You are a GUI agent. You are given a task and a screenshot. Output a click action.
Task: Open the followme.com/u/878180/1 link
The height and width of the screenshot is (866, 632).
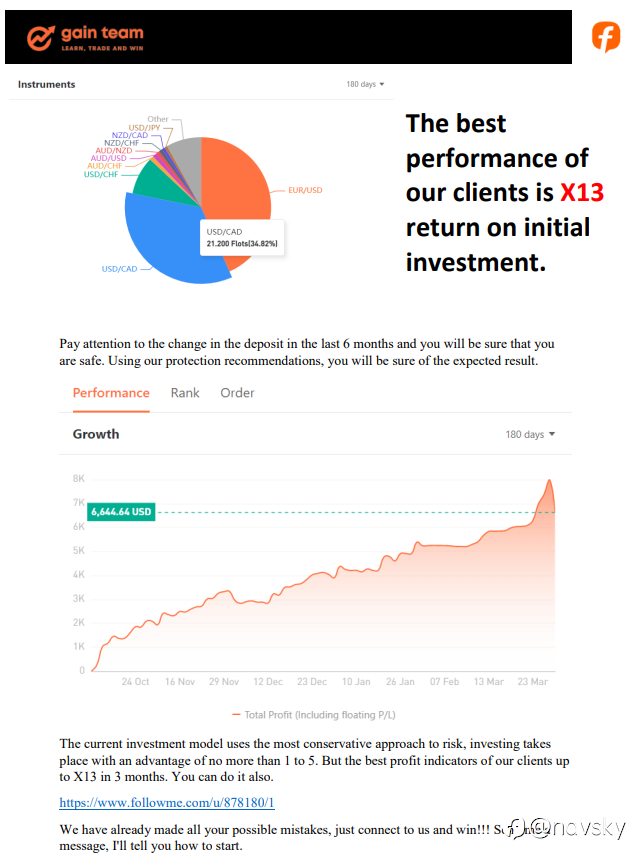[x=166, y=802]
